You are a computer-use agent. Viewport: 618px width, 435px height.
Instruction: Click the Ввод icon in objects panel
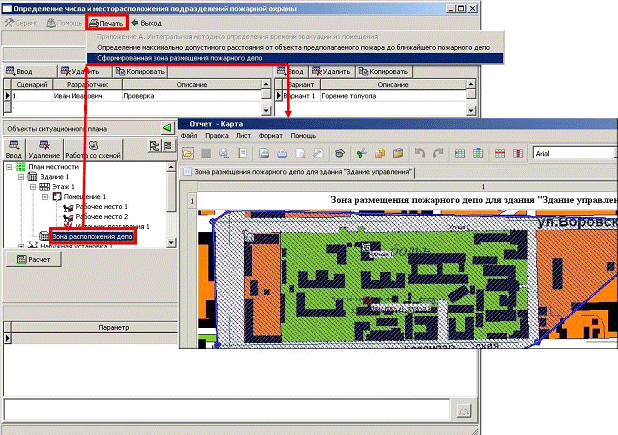click(x=13, y=149)
